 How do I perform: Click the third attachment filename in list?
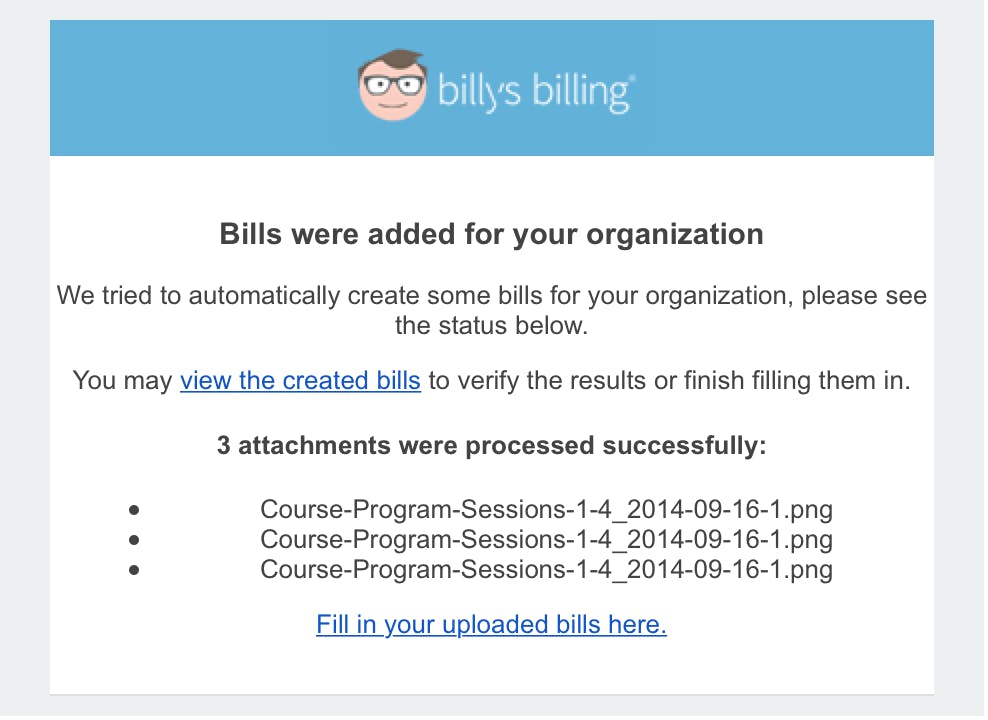click(x=546, y=569)
